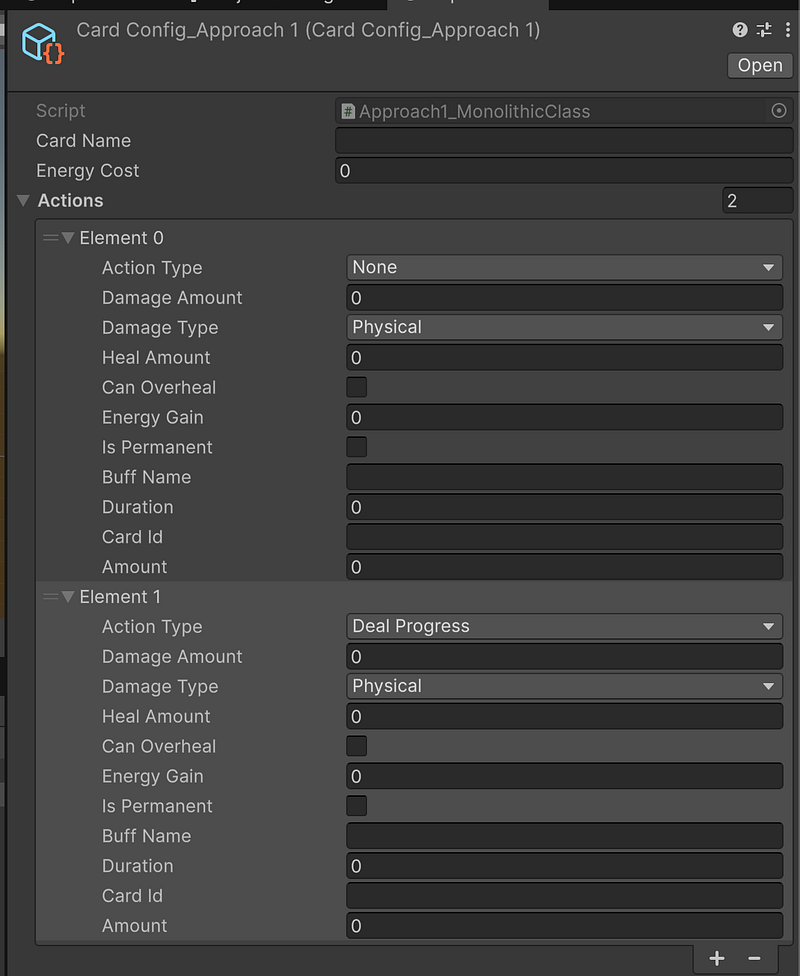Click the Energy Cost value field

(x=564, y=171)
